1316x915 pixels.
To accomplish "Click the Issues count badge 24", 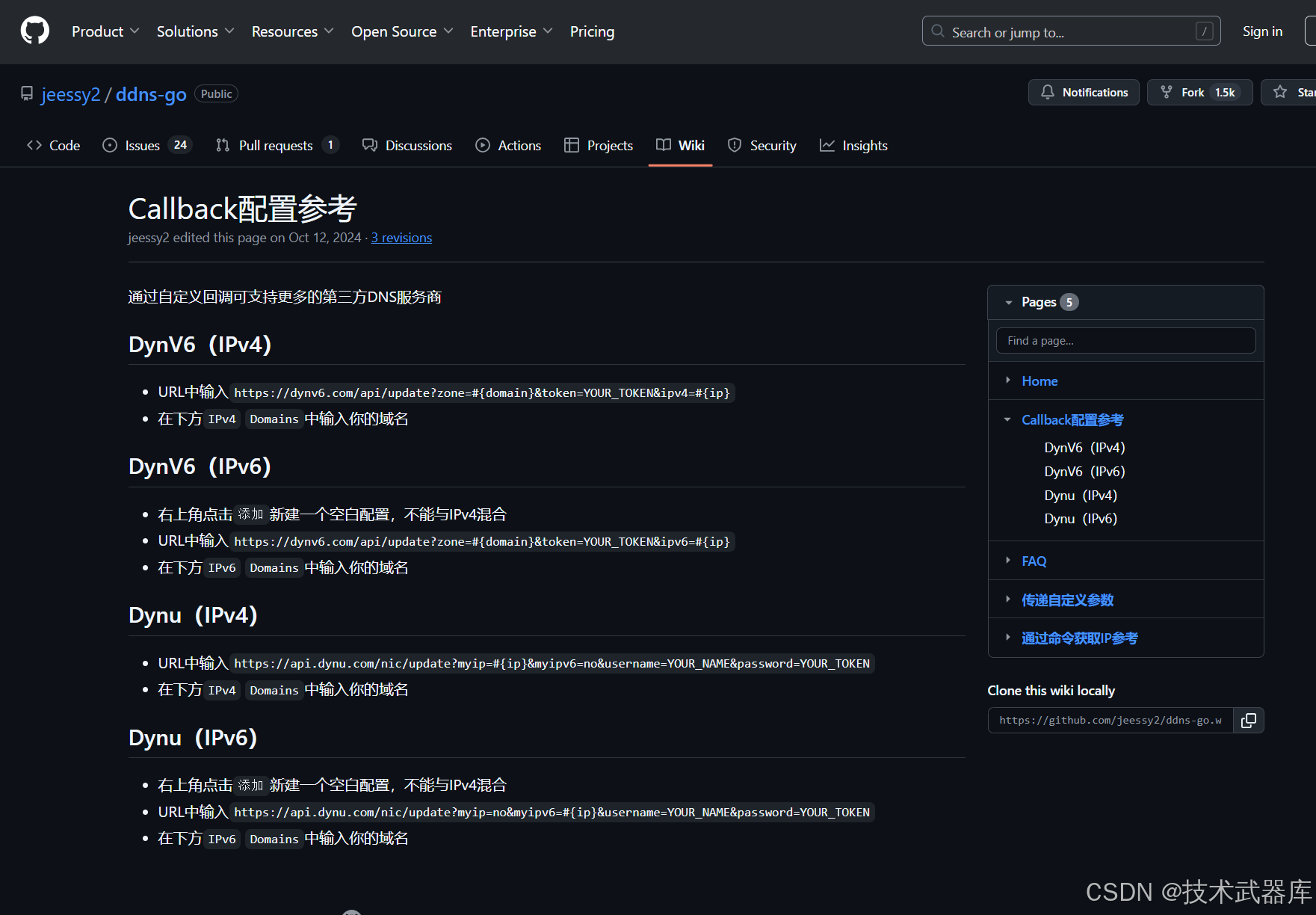I will click(180, 145).
